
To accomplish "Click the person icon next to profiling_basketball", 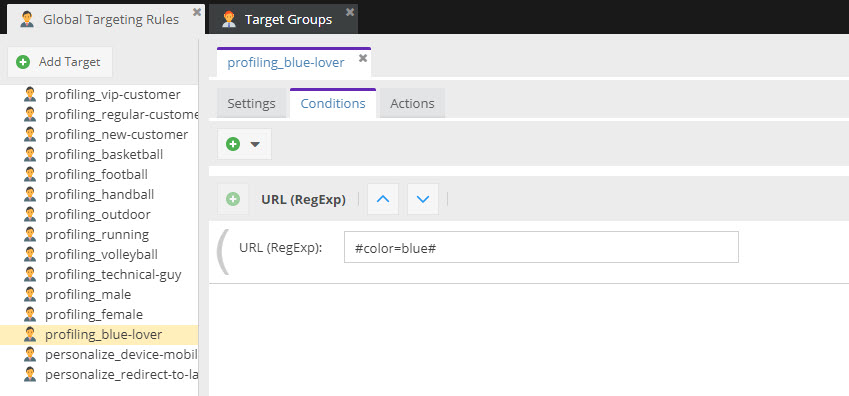I will (30, 154).
